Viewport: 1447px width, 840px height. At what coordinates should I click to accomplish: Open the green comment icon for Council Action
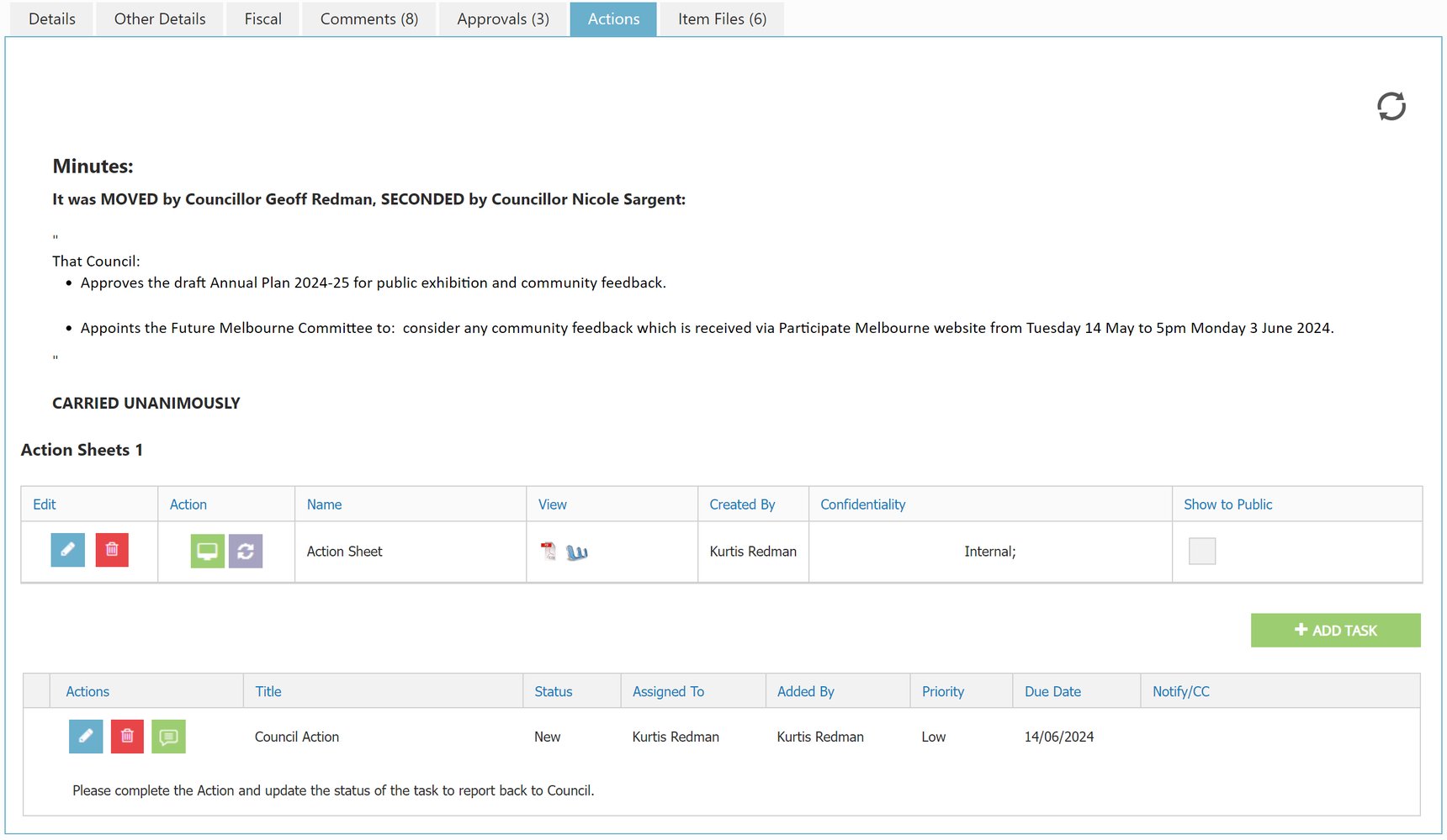[x=168, y=736]
